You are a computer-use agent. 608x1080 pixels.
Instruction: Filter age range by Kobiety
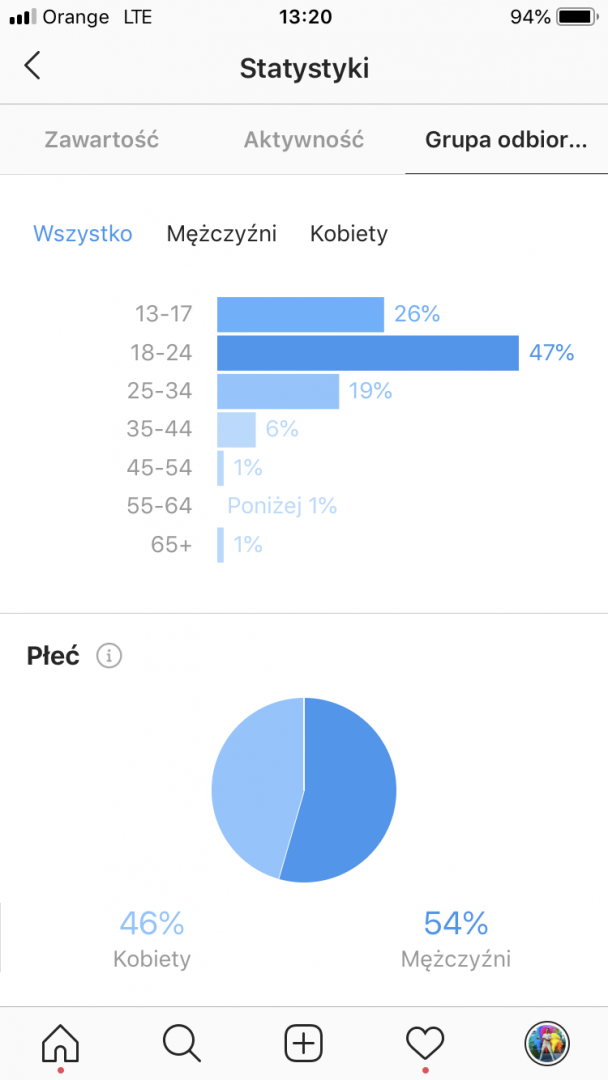pyautogui.click(x=349, y=234)
